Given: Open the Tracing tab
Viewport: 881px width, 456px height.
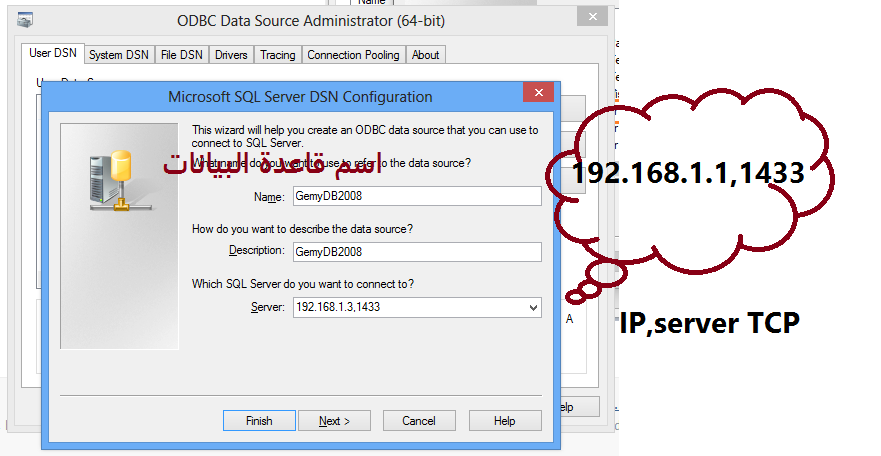Looking at the screenshot, I should coord(278,55).
